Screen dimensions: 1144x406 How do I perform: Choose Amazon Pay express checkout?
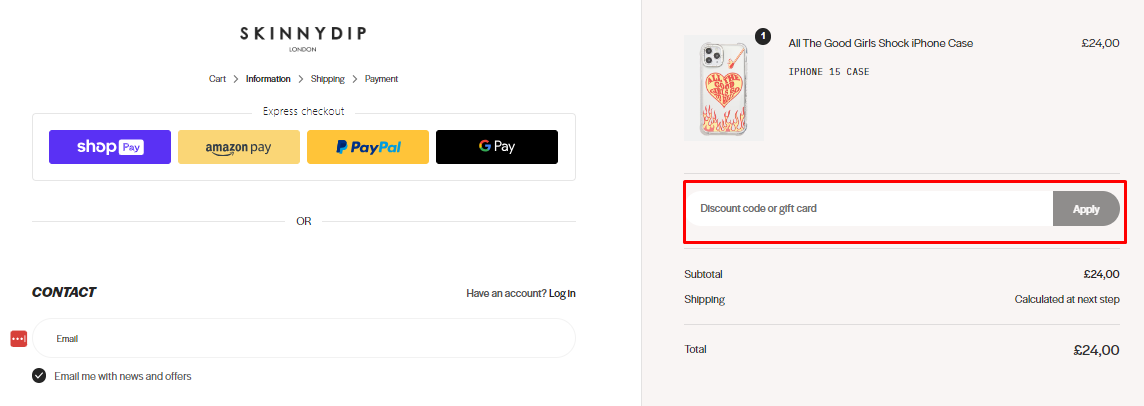(239, 147)
